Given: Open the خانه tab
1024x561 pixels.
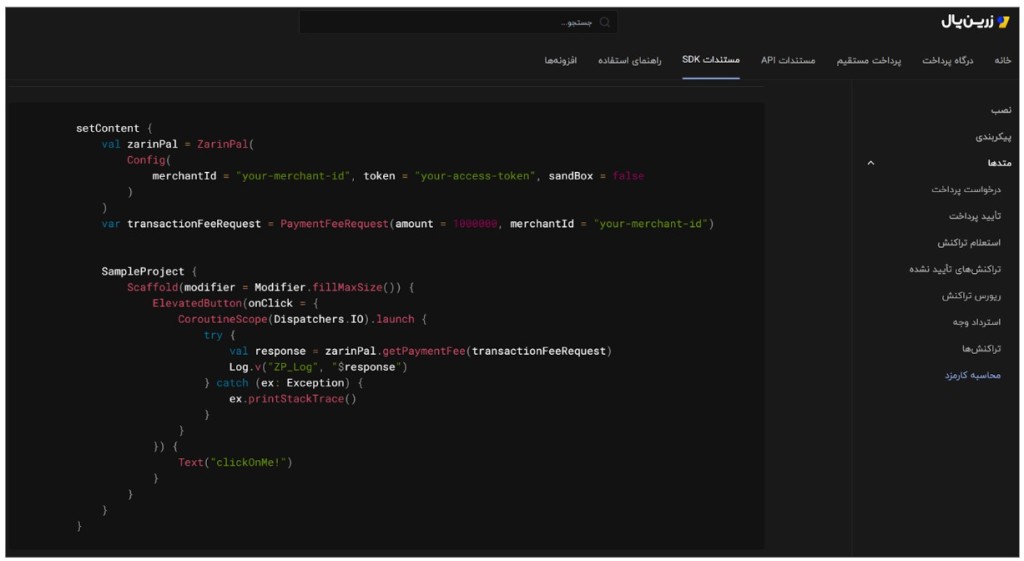Looking at the screenshot, I should click(1002, 60).
